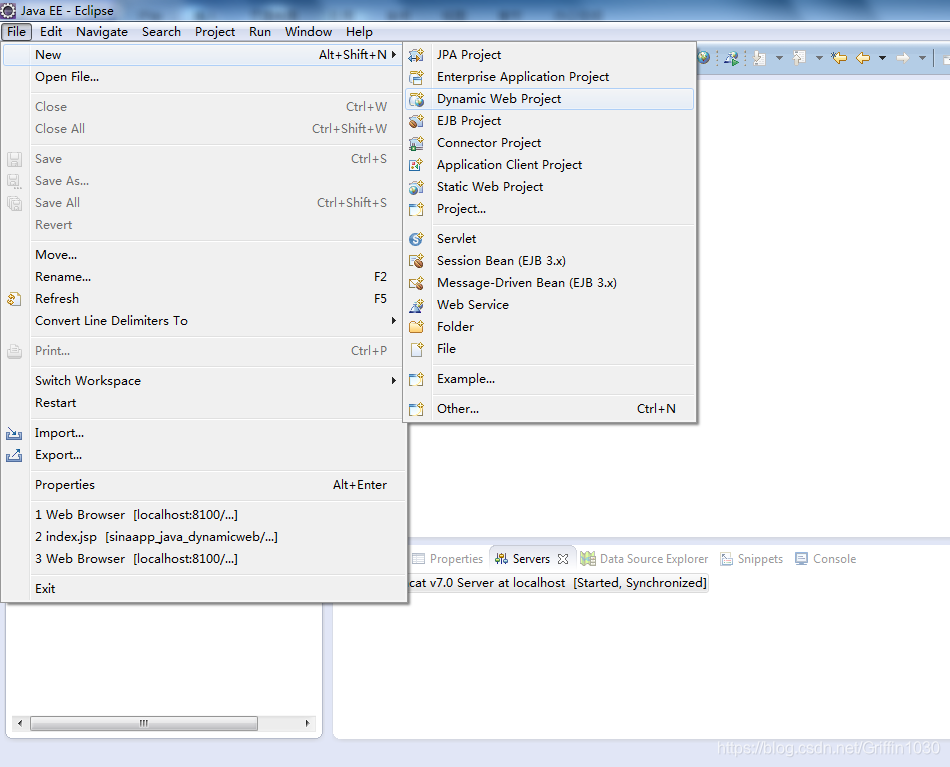
Task: Expand the New submenu arrow
Action: coord(394,55)
